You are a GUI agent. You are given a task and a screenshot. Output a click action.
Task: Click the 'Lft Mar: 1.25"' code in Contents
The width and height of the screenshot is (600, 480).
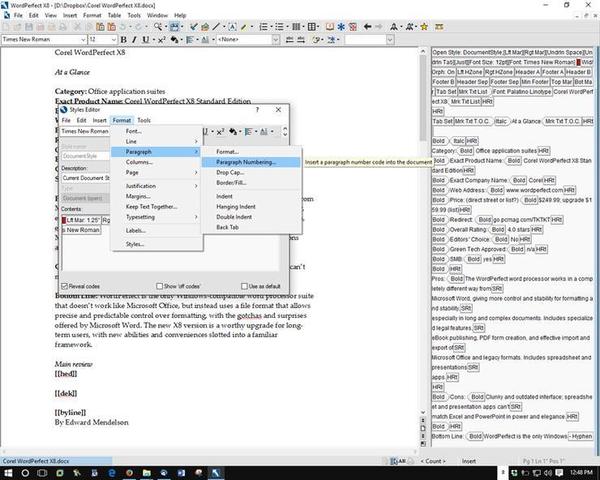pos(83,220)
